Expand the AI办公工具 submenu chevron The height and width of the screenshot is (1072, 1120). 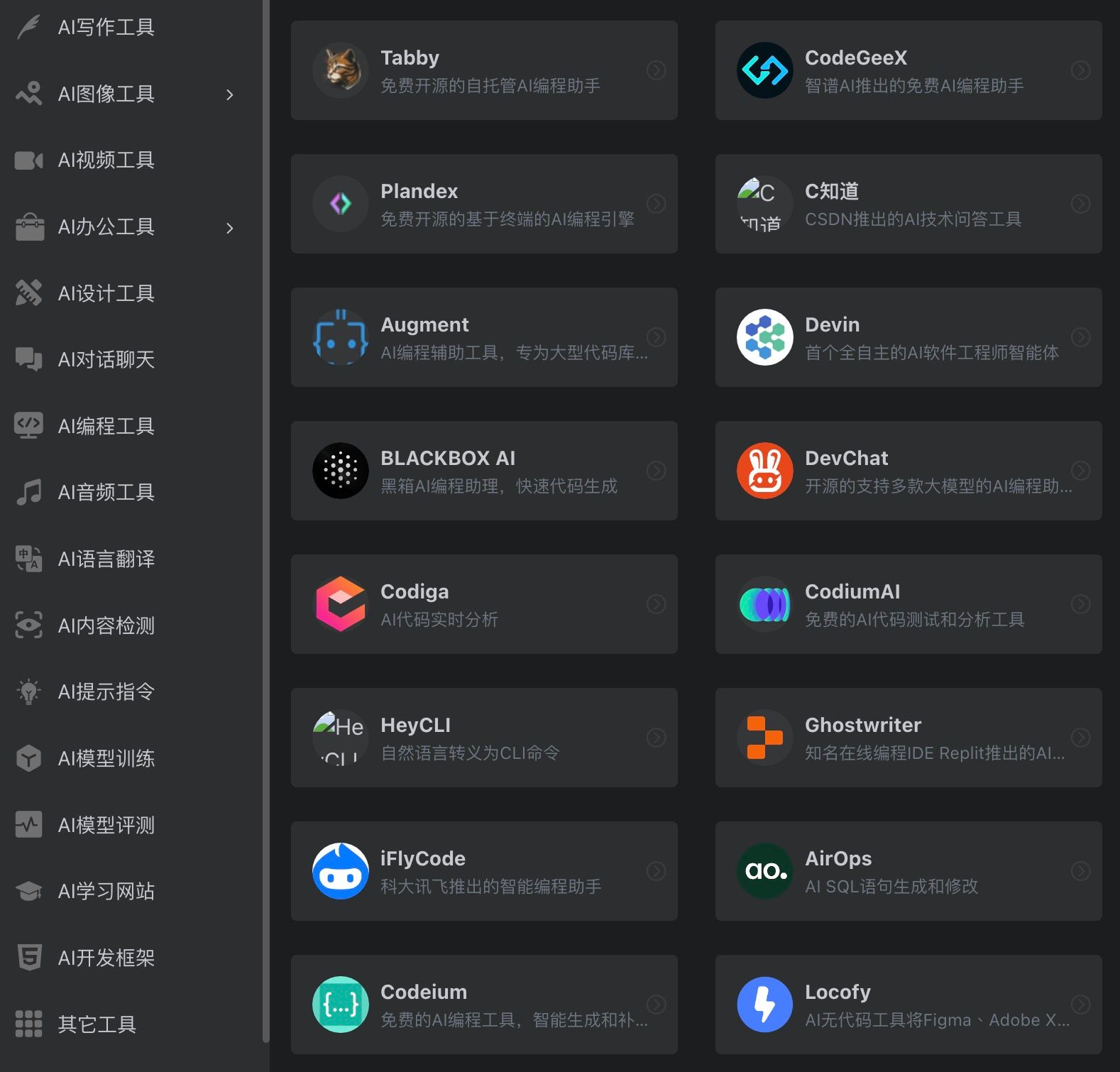(x=229, y=228)
